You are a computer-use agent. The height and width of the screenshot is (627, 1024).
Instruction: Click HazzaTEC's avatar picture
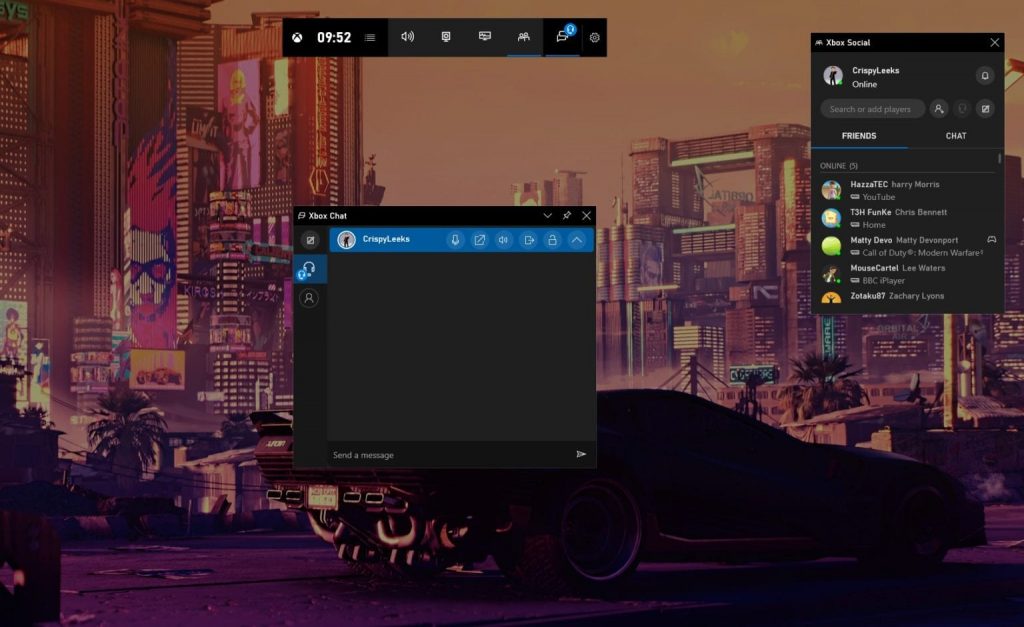click(831, 190)
